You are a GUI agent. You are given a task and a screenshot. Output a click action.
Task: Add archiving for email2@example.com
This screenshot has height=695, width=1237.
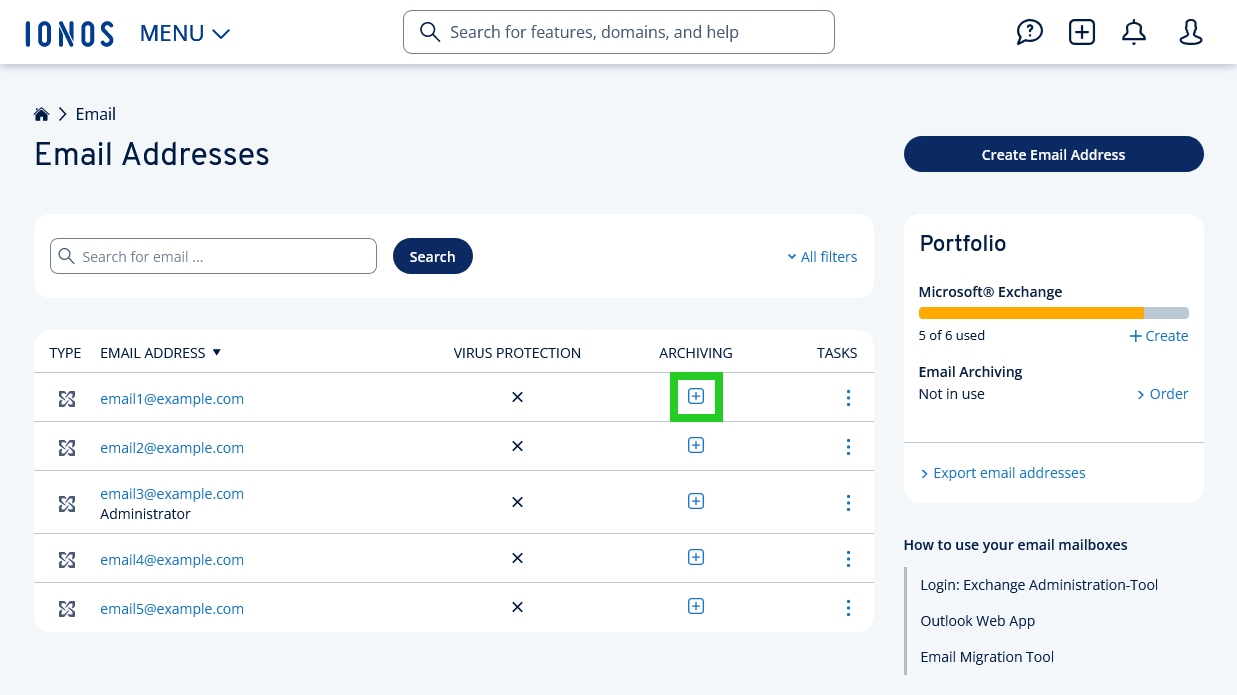696,446
